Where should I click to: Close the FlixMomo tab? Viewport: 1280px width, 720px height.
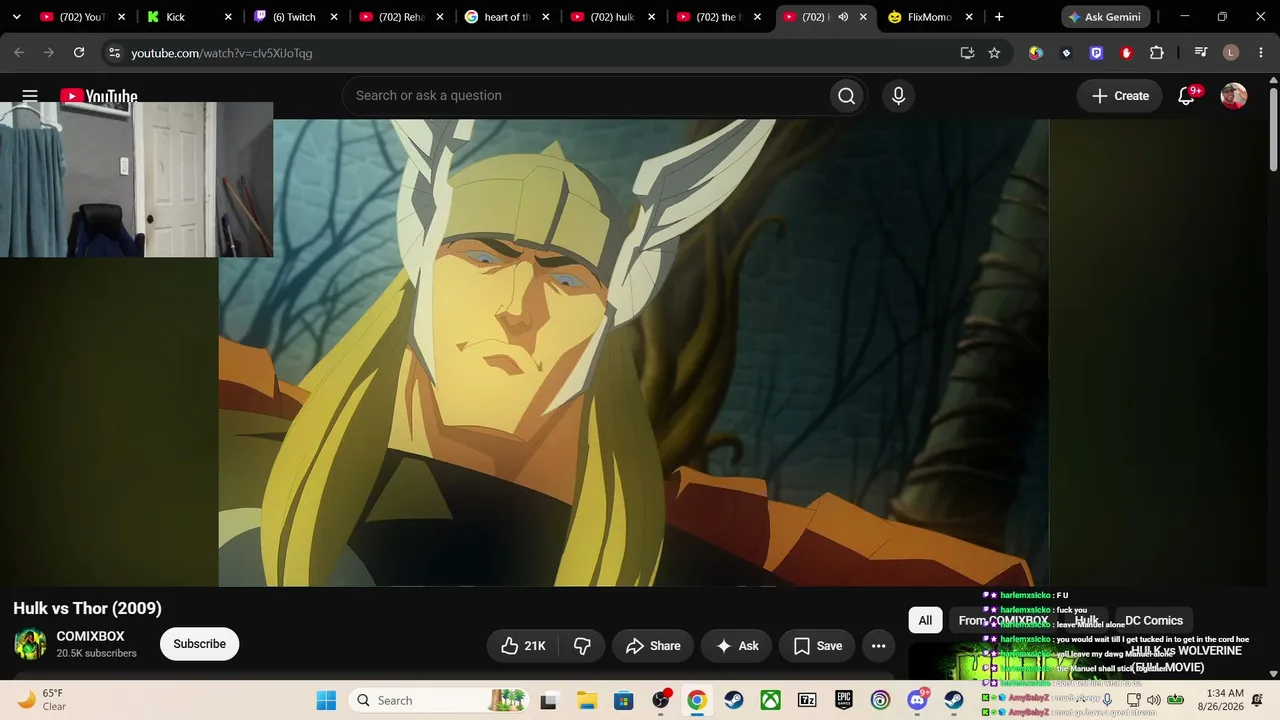tap(969, 17)
